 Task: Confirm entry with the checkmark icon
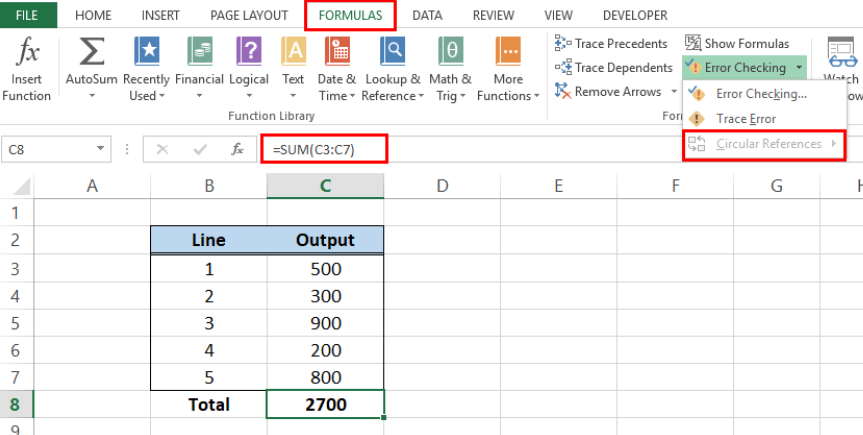200,149
